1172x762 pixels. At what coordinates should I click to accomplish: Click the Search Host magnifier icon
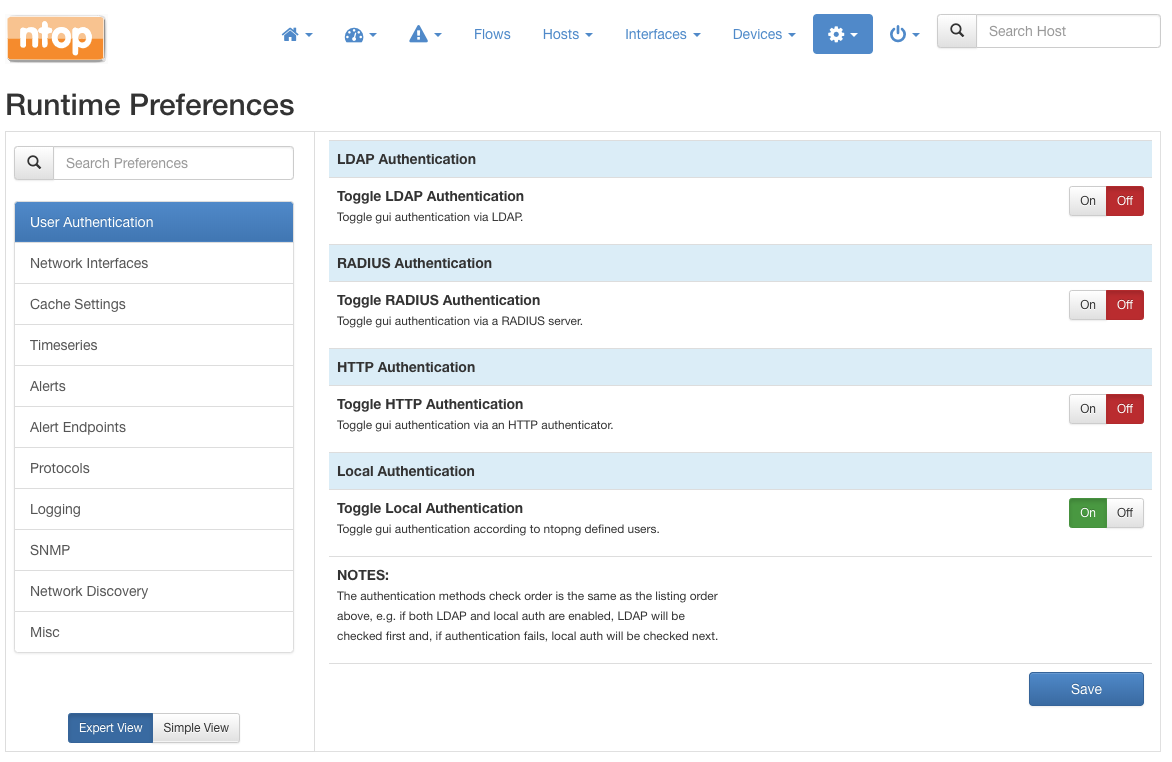tap(957, 31)
